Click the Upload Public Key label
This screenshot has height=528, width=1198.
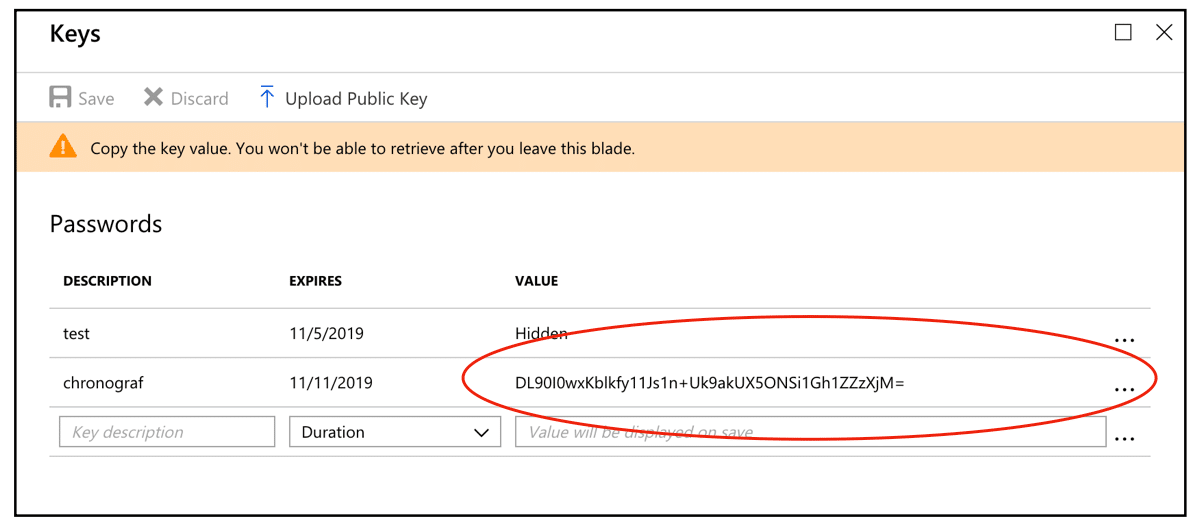pyautogui.click(x=356, y=98)
